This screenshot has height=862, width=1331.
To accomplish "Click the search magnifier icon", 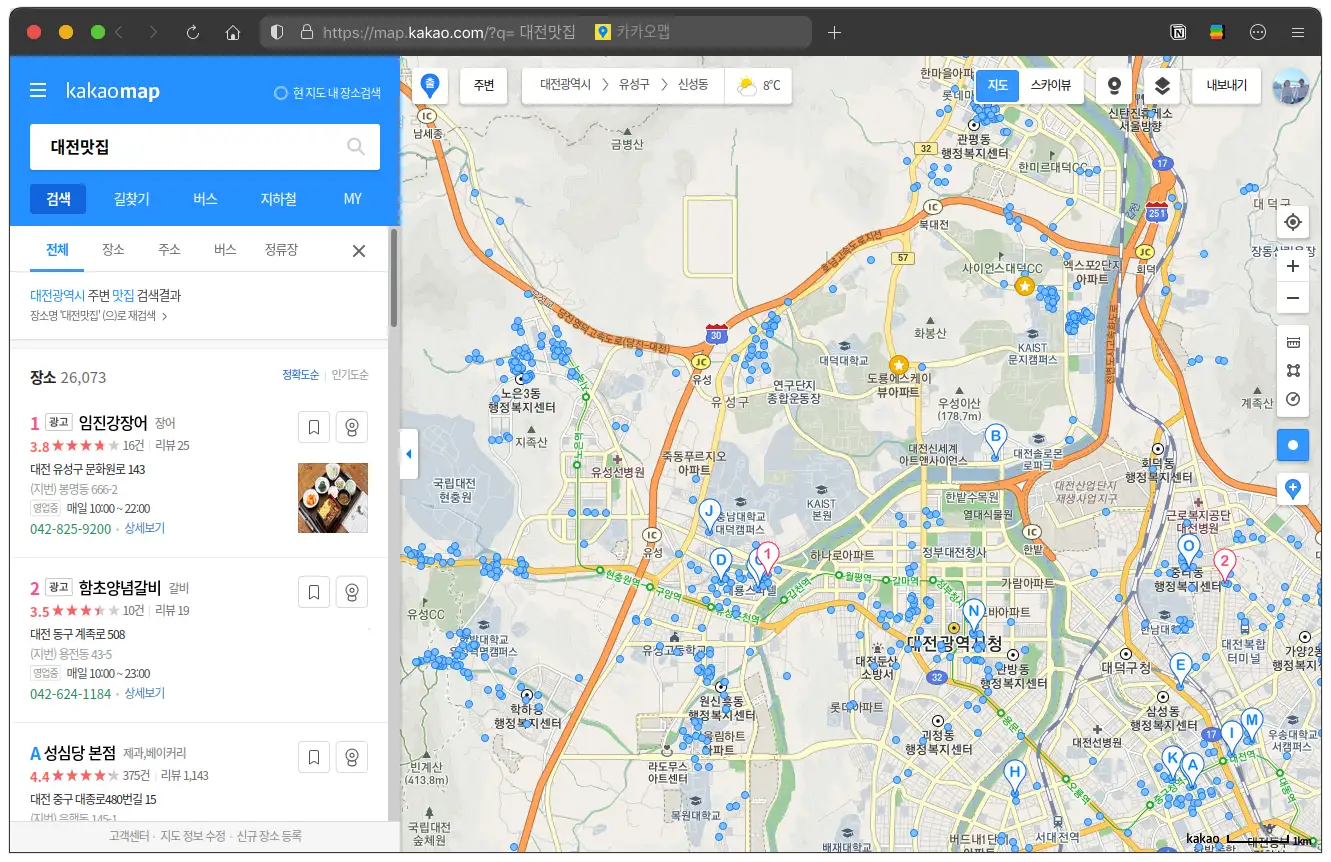I will tap(356, 147).
